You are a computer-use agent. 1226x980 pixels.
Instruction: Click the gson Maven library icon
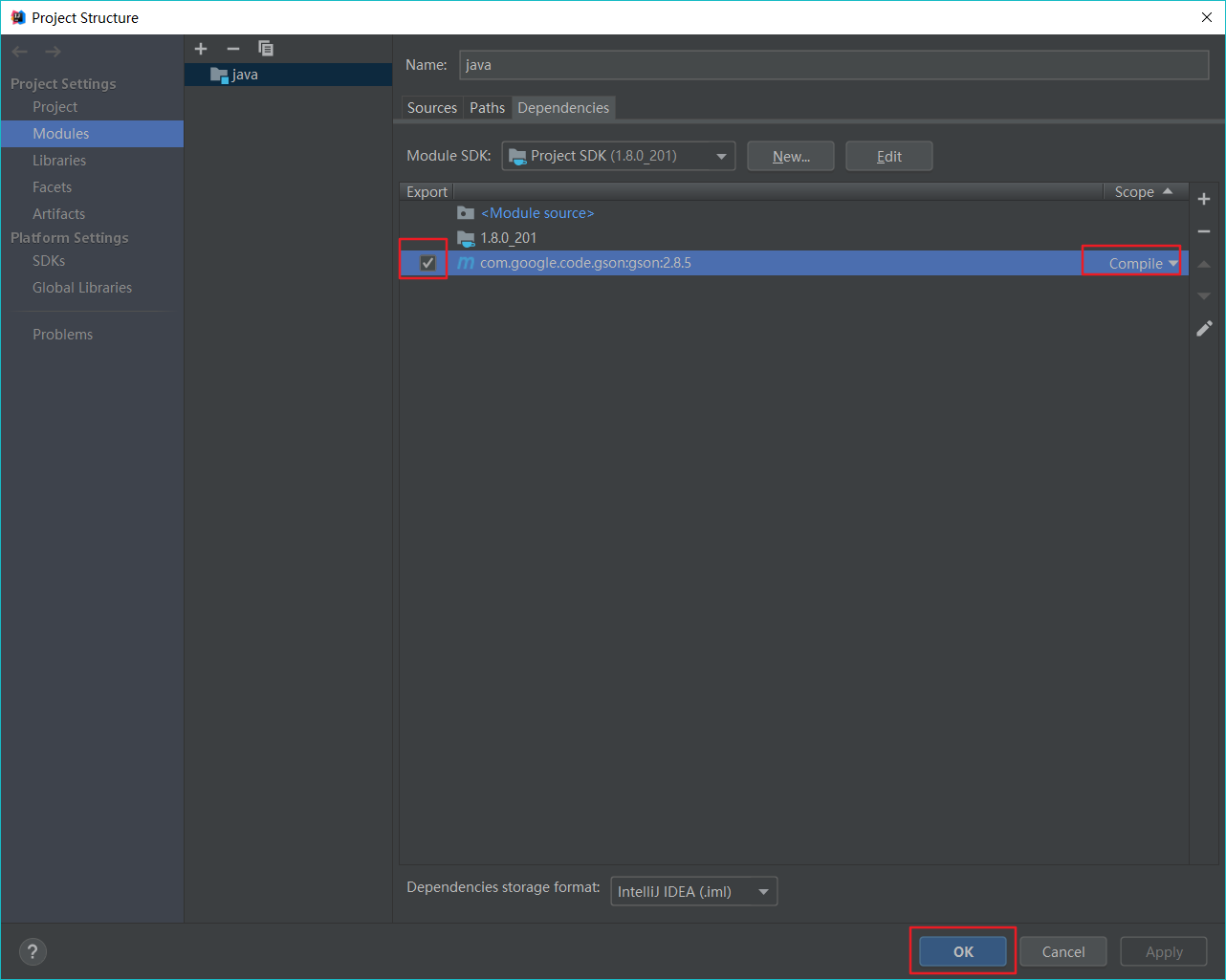tap(466, 263)
